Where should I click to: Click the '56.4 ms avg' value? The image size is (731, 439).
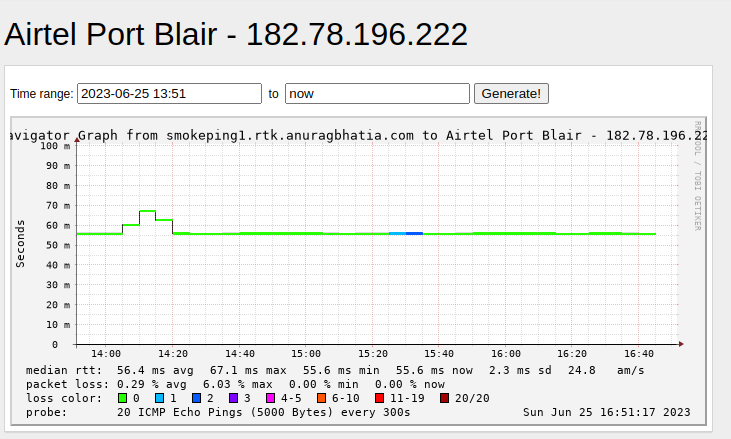coord(155,370)
